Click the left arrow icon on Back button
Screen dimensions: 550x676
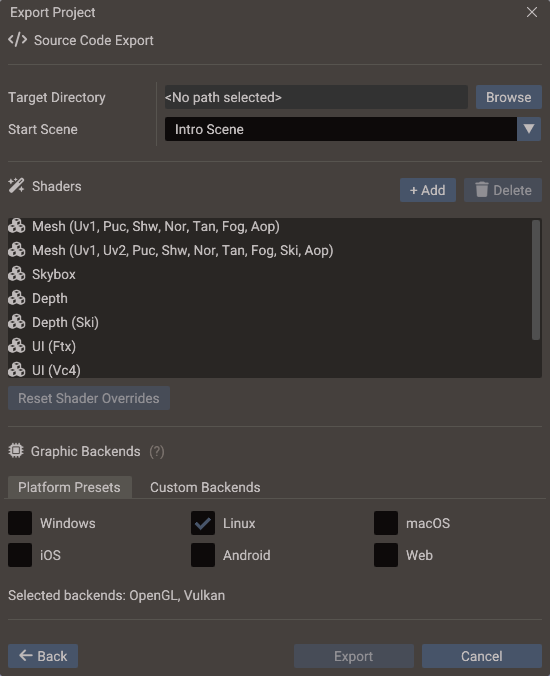coord(26,655)
